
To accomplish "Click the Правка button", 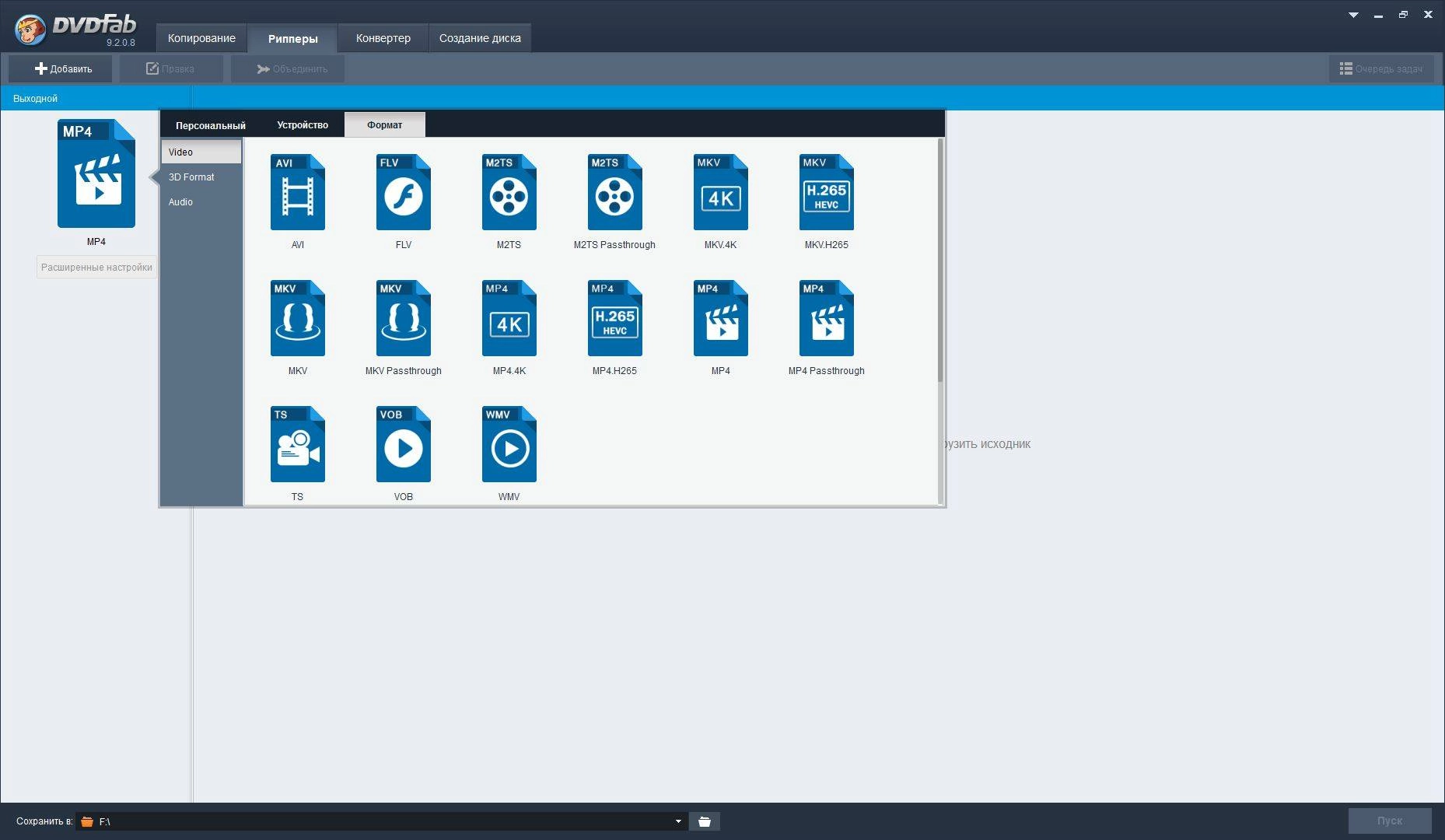I will [171, 68].
